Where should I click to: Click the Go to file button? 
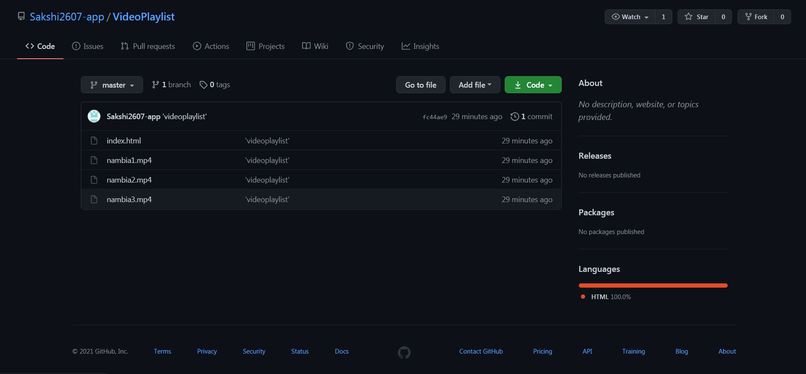(x=420, y=85)
